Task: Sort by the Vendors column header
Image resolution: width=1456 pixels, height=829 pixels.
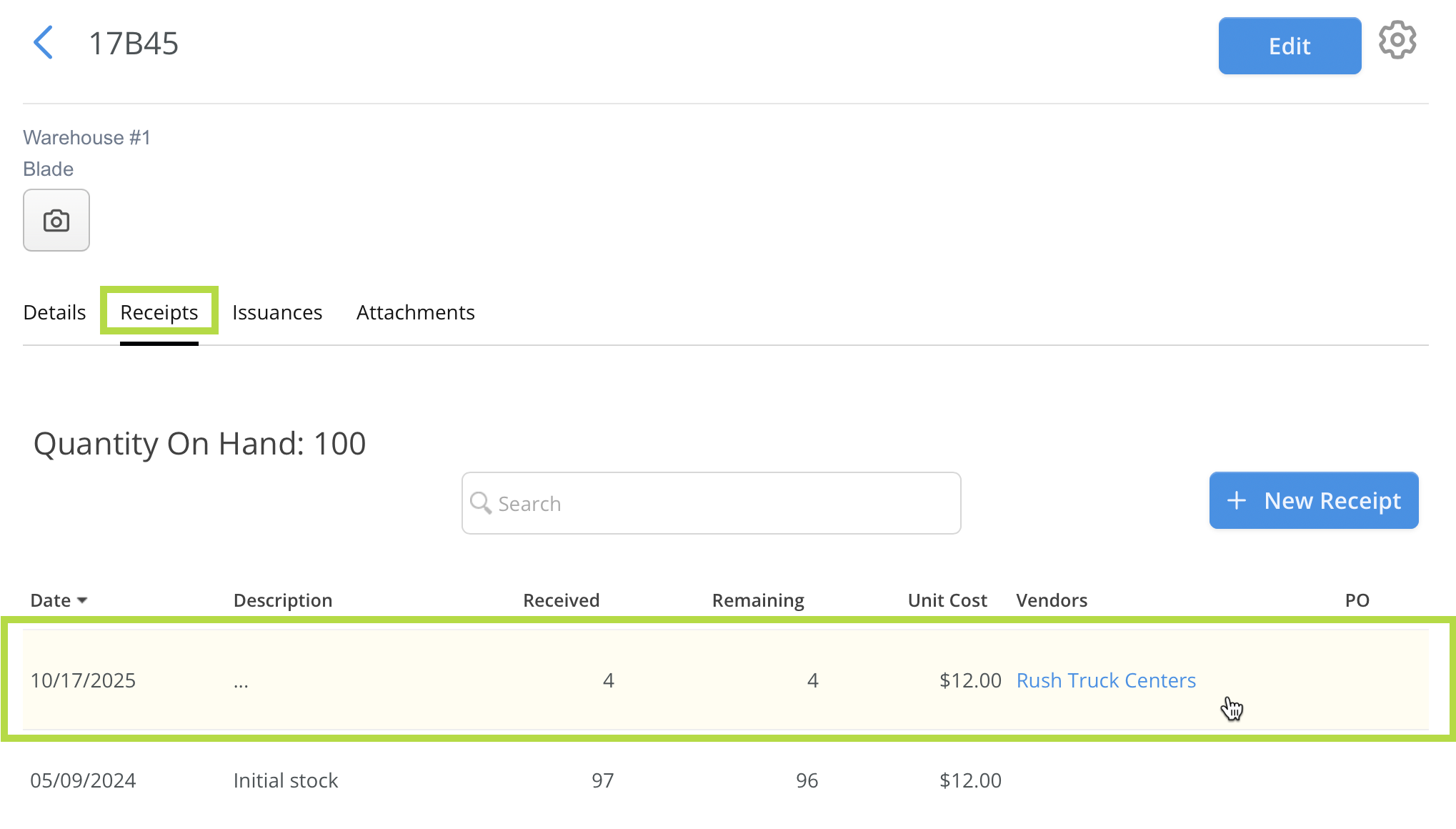Action: click(1052, 600)
